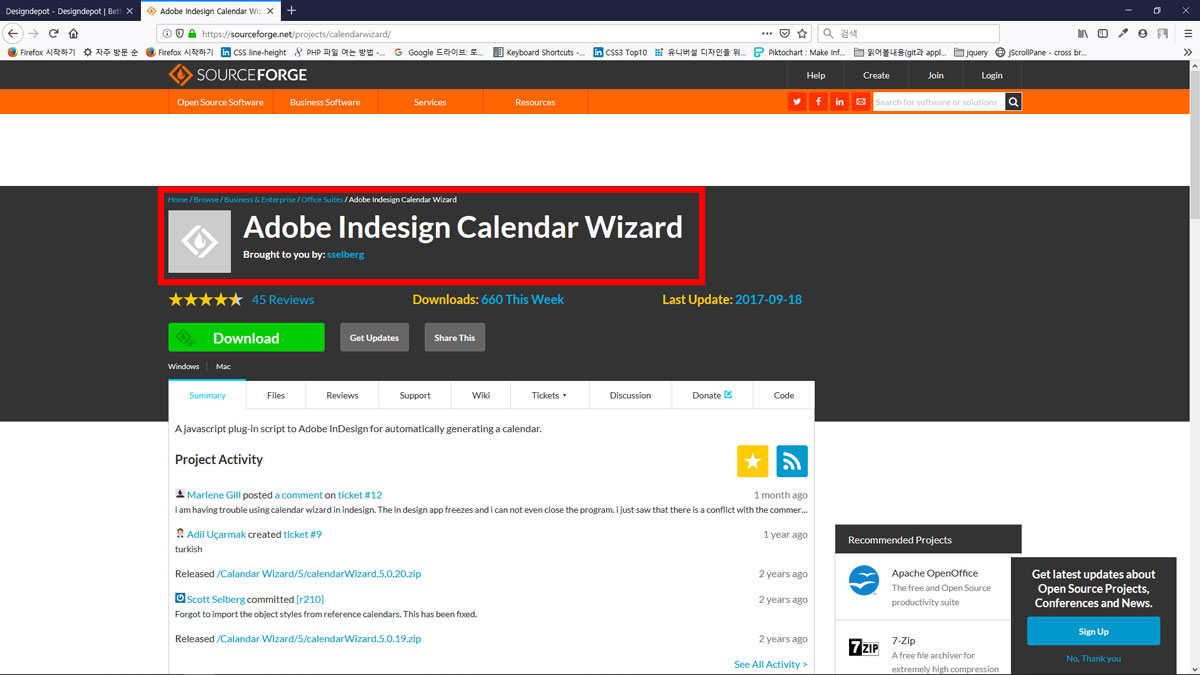Click SourceForge logo in header
Viewport: 1200px width, 675px height.
click(238, 75)
